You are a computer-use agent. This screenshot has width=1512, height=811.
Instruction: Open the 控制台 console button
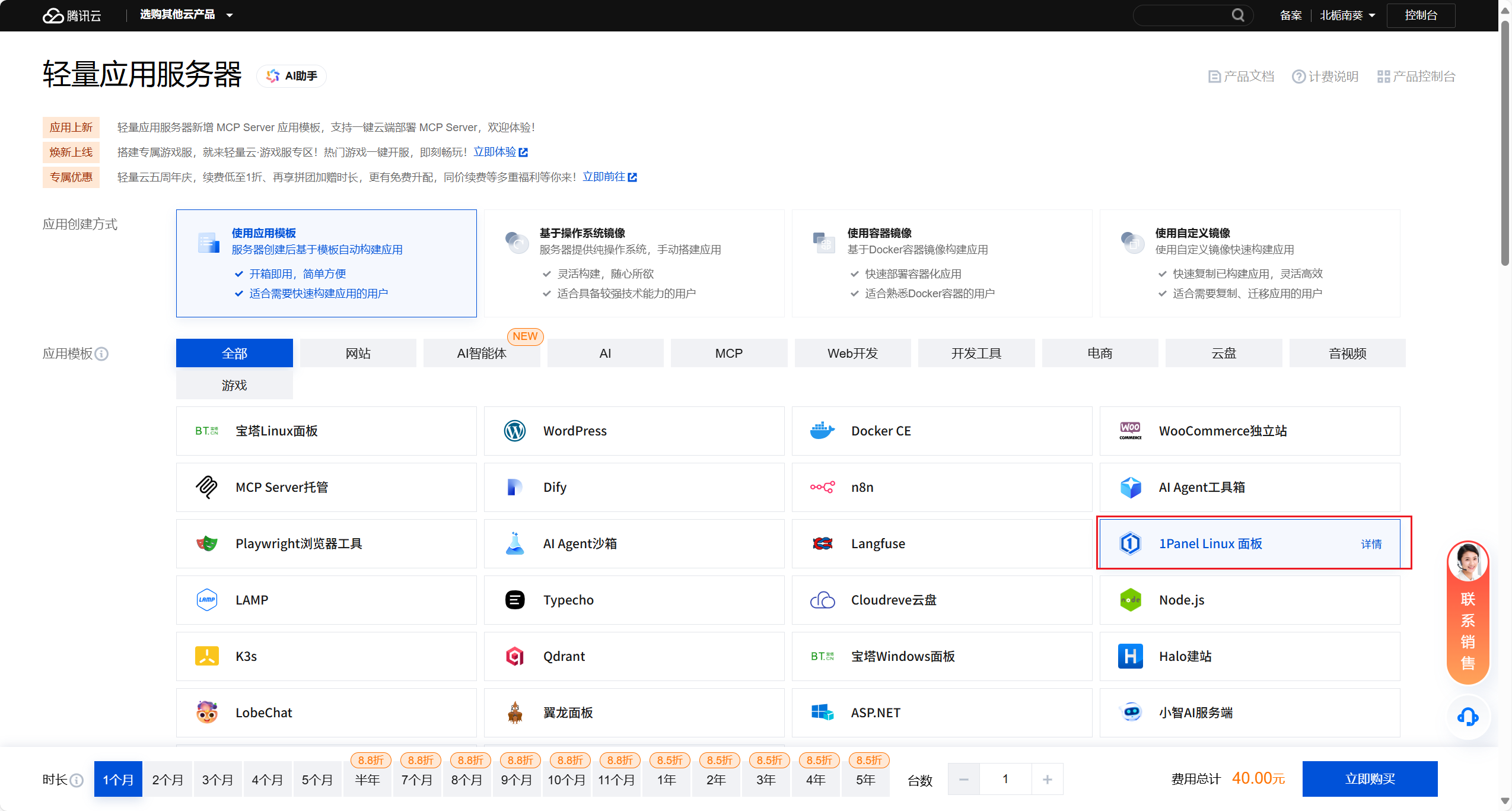[1421, 15]
